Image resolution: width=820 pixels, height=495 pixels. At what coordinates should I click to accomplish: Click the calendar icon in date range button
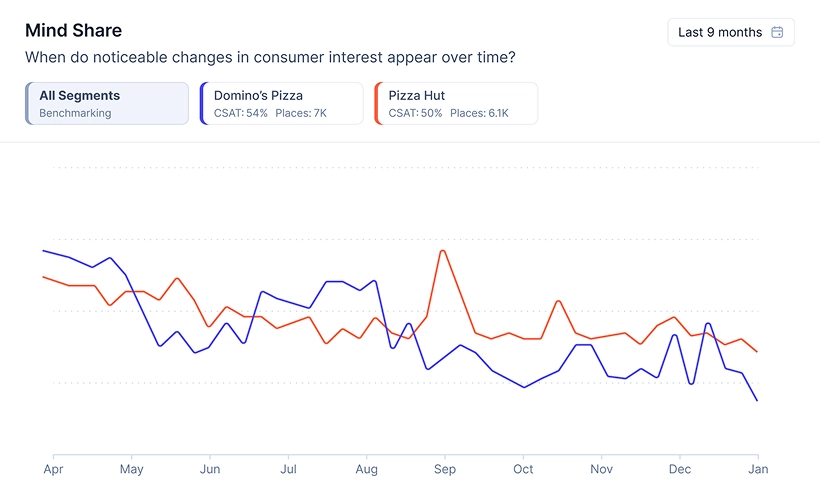click(x=777, y=32)
